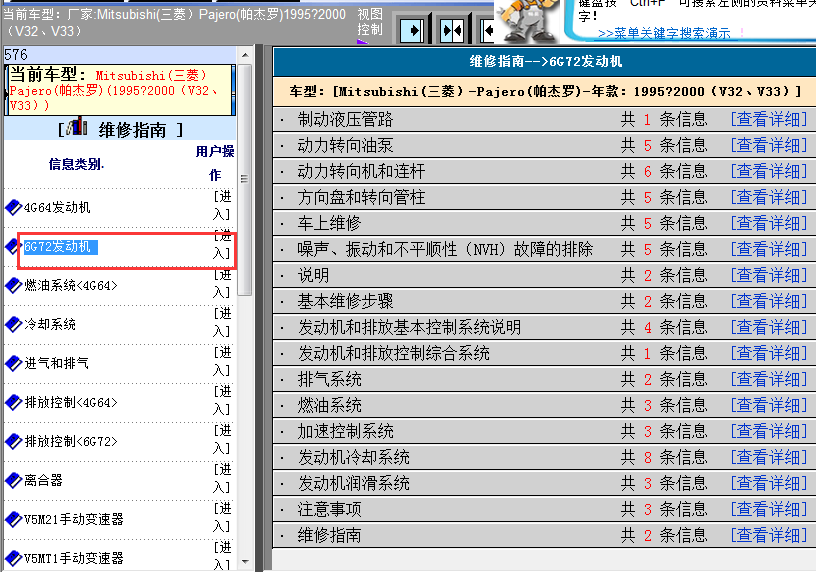Open 查看详细 for 车上维修

(x=769, y=223)
